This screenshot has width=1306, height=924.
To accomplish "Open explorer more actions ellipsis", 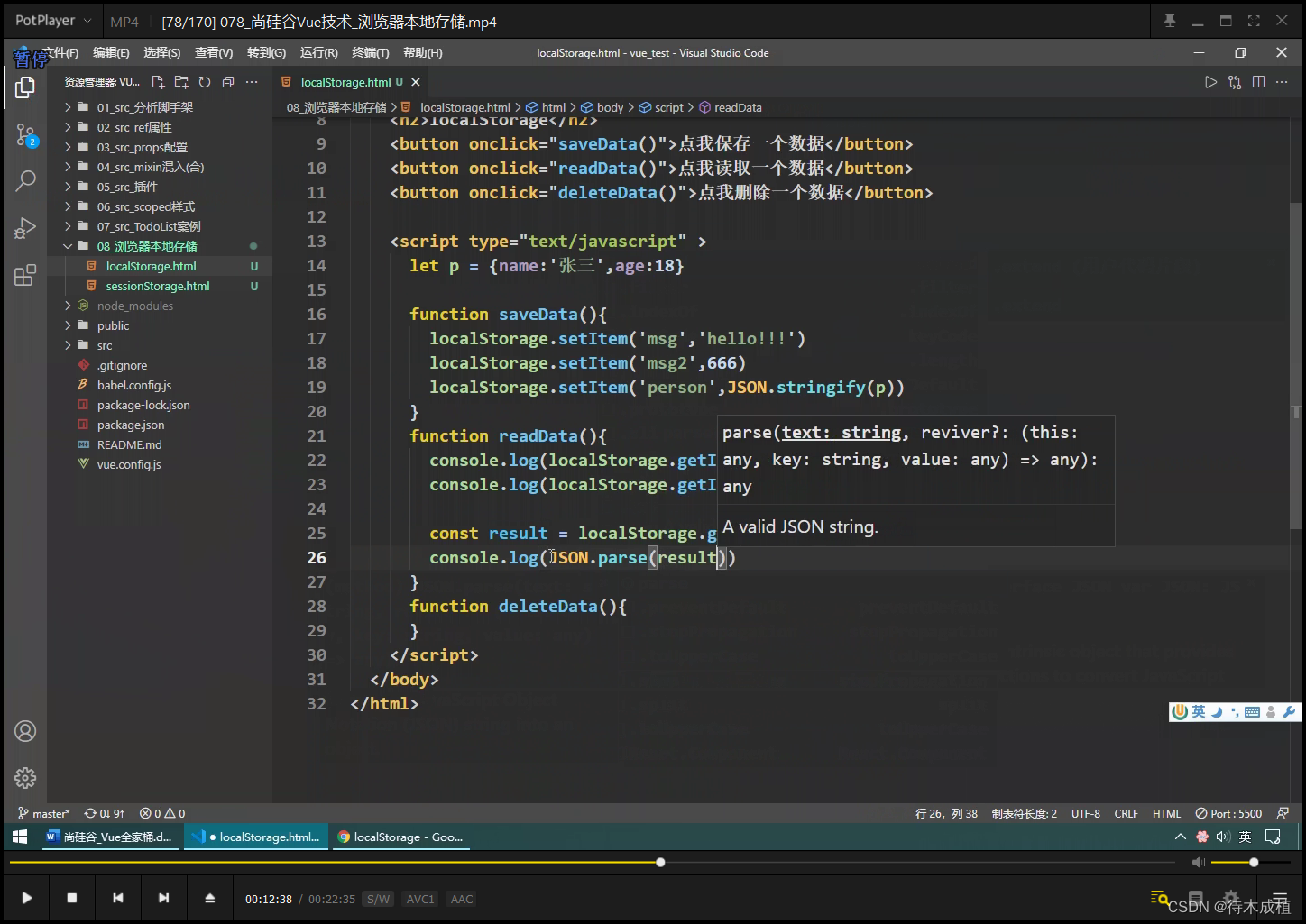I will pyautogui.click(x=252, y=82).
